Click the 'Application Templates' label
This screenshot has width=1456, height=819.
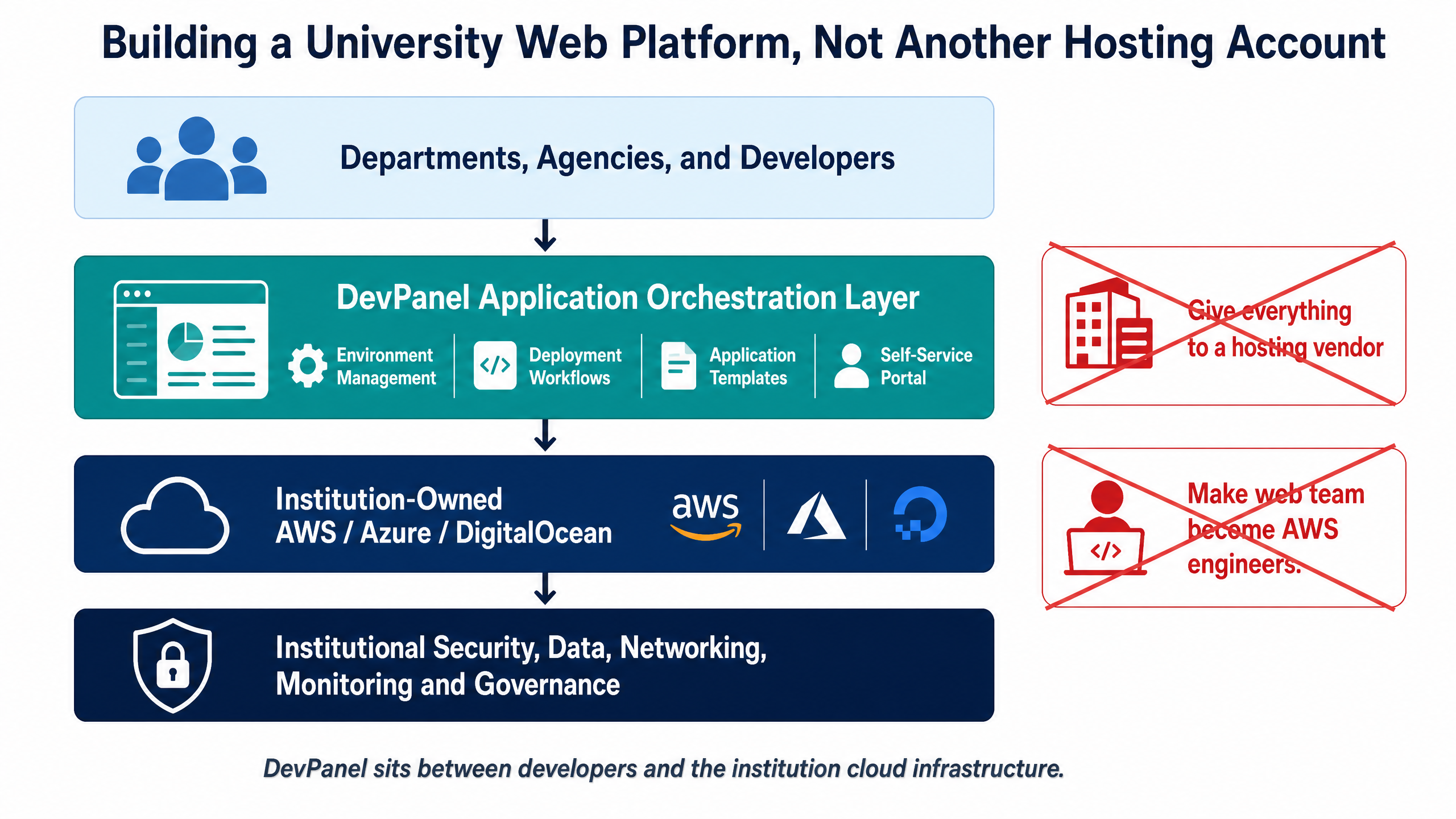pos(752,366)
